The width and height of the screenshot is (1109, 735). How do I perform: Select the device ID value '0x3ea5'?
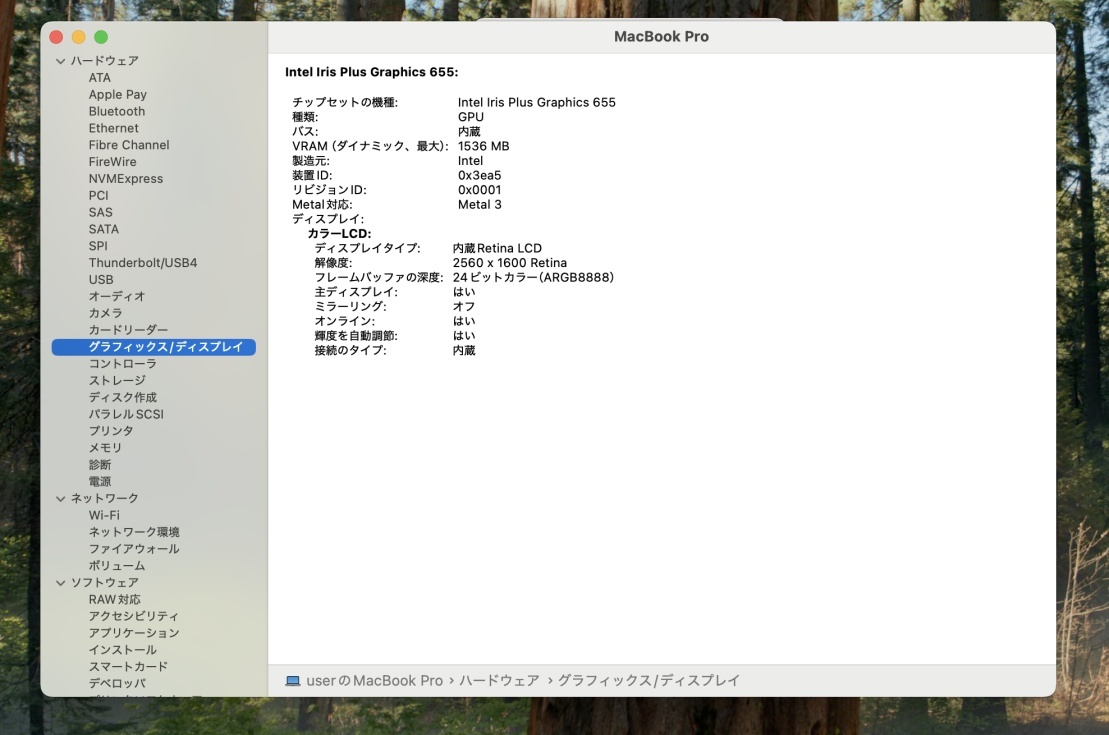click(479, 175)
